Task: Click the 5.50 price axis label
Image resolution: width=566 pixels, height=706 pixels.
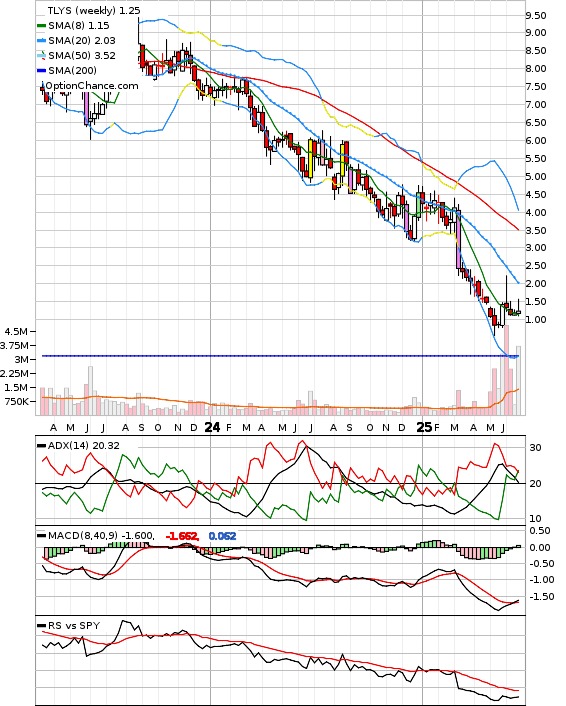Action: (536, 159)
